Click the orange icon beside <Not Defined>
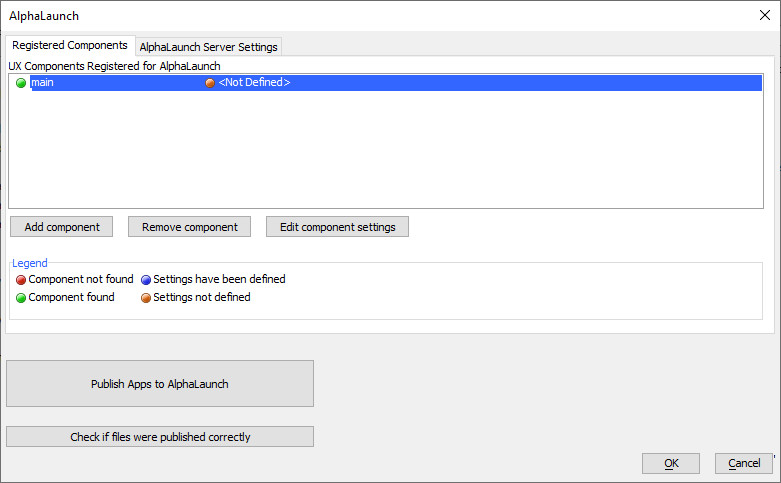The height and width of the screenshot is (483, 781). (x=210, y=83)
